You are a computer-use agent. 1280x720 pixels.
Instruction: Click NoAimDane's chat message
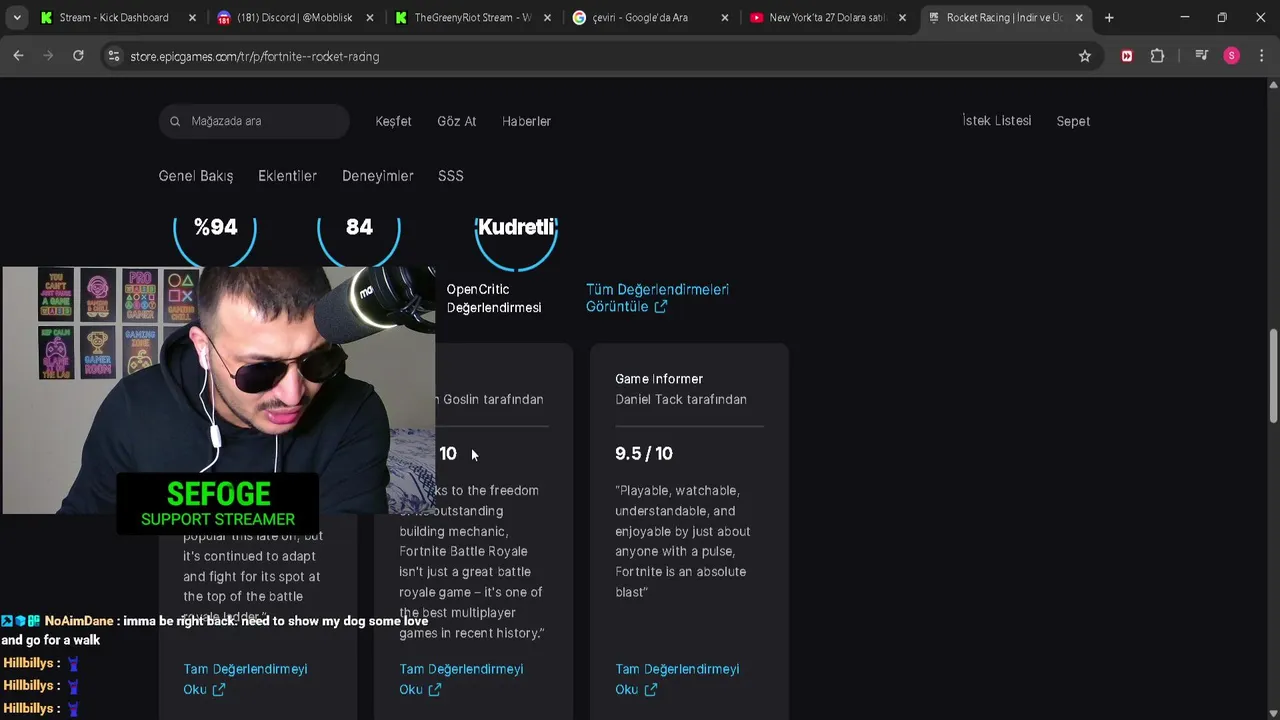click(215, 630)
